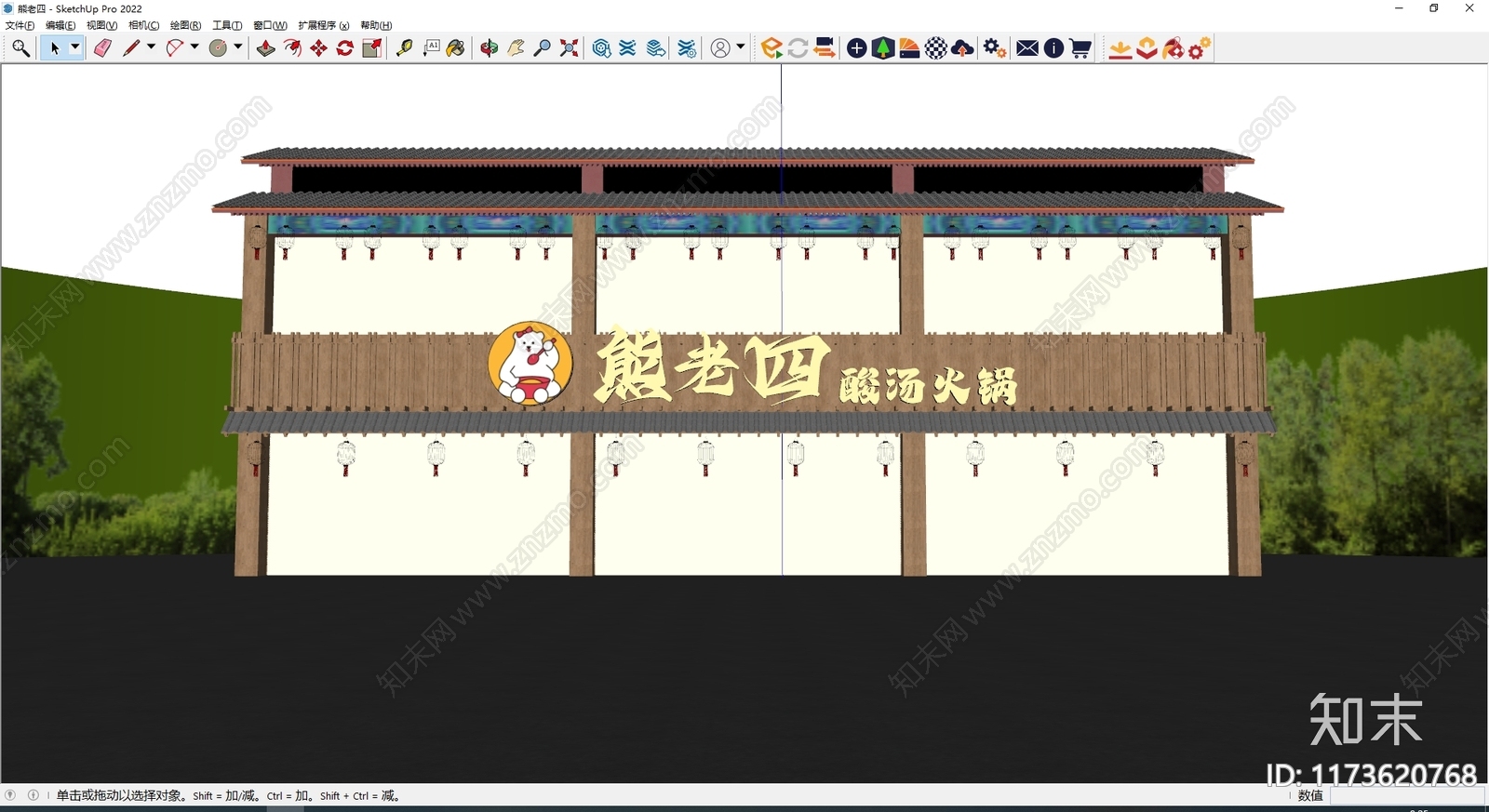Click the round info about icon
The image size is (1489, 812).
pos(1053,48)
